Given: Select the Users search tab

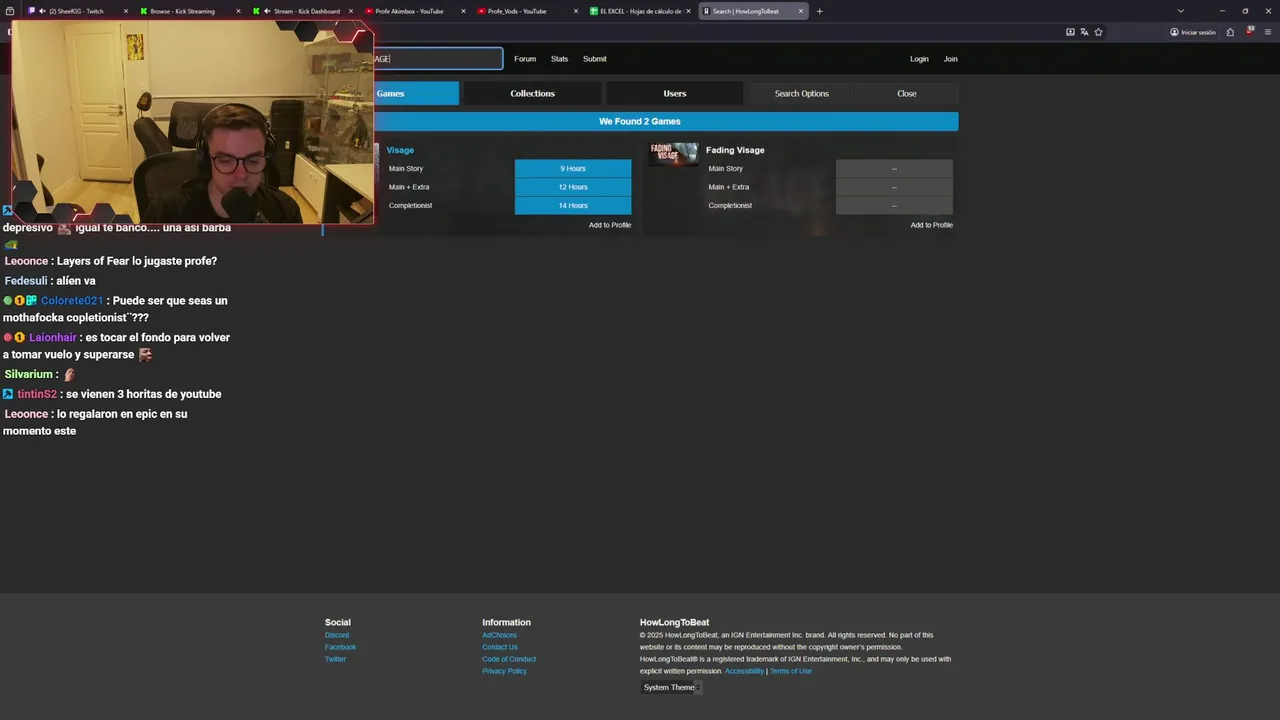Looking at the screenshot, I should [x=675, y=93].
